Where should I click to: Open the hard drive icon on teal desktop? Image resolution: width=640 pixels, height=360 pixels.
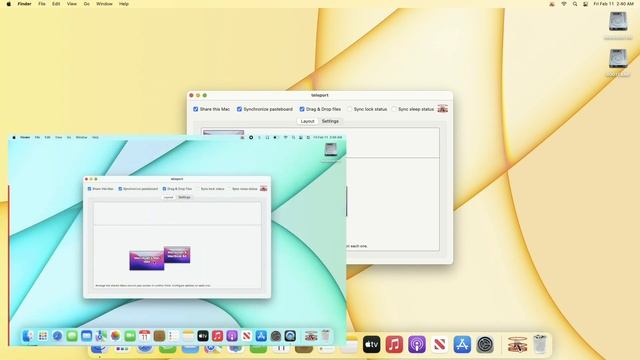pos(330,150)
